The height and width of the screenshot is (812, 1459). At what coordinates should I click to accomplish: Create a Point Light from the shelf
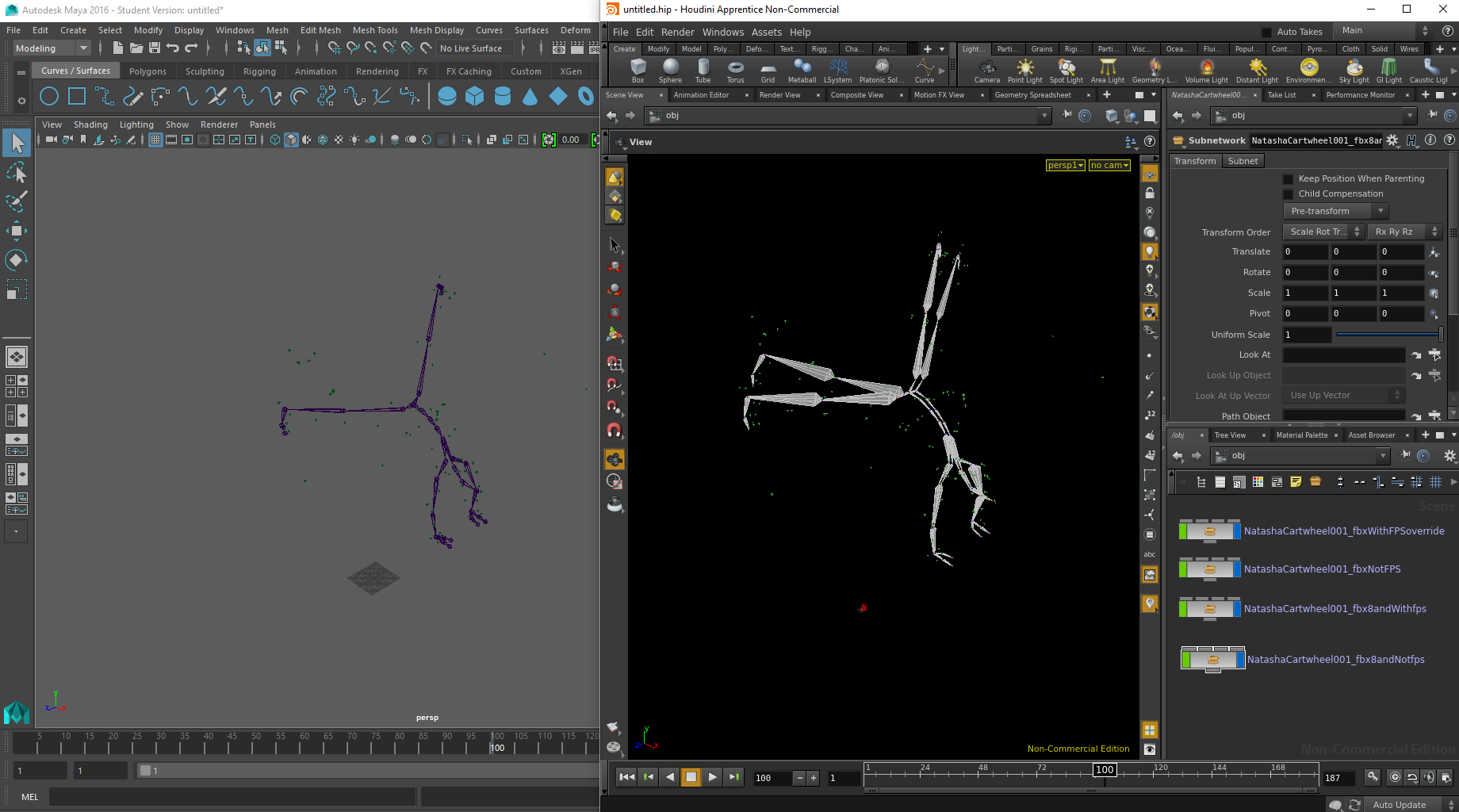tap(1024, 69)
